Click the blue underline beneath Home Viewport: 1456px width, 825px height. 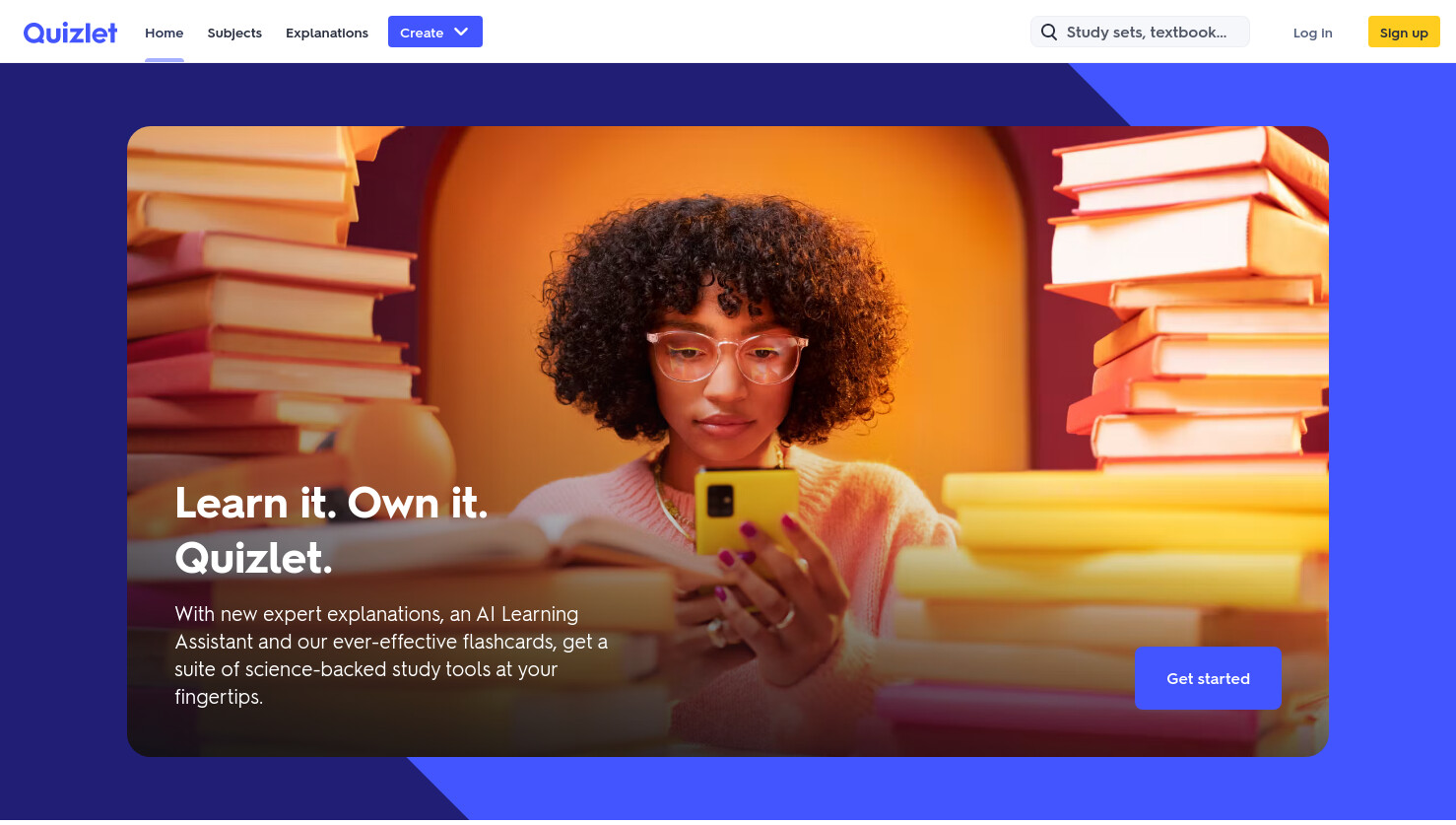(165, 60)
